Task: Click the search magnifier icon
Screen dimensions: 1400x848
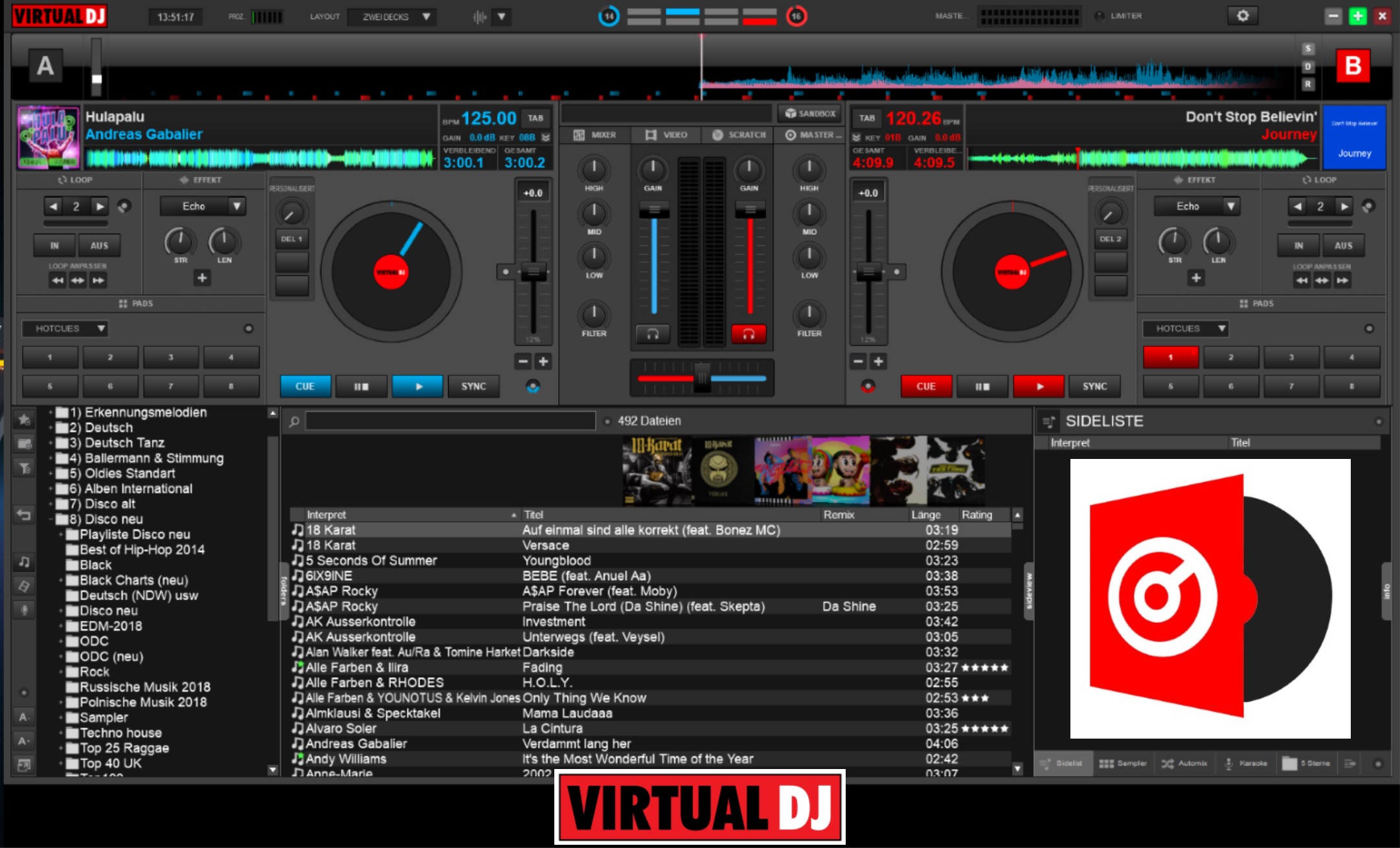Action: coord(294,421)
